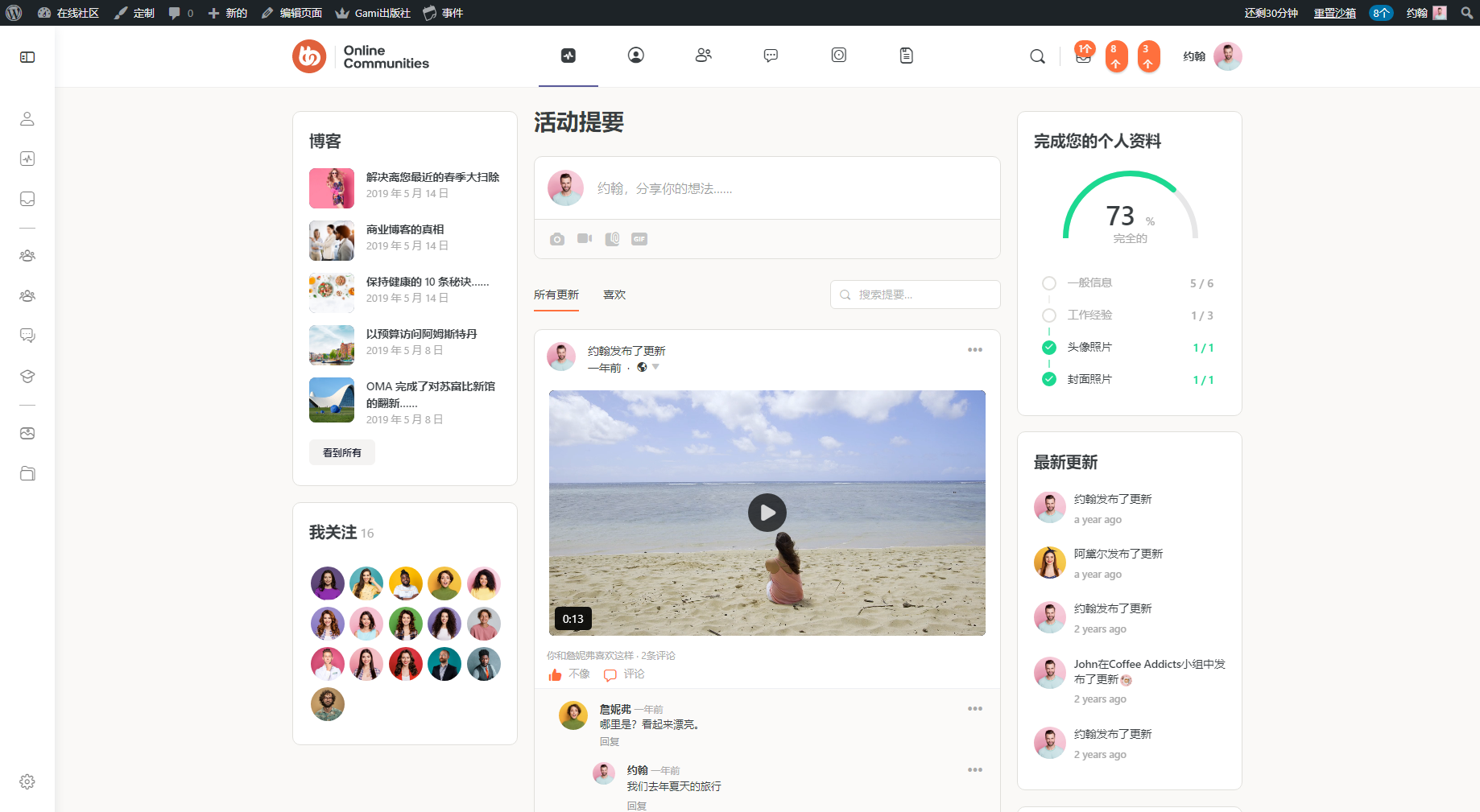Toggle the left sidebar panel icon

pyautogui.click(x=27, y=57)
